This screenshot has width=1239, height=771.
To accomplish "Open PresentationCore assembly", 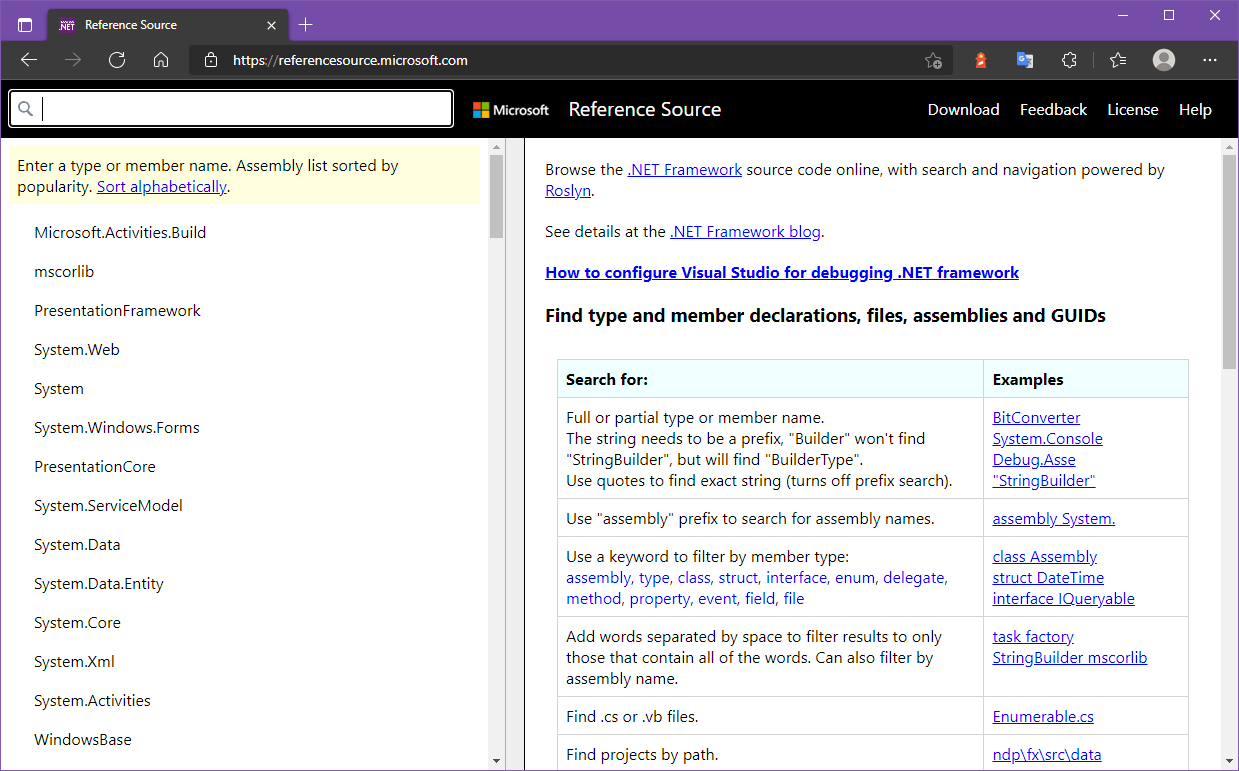I will [x=95, y=467].
